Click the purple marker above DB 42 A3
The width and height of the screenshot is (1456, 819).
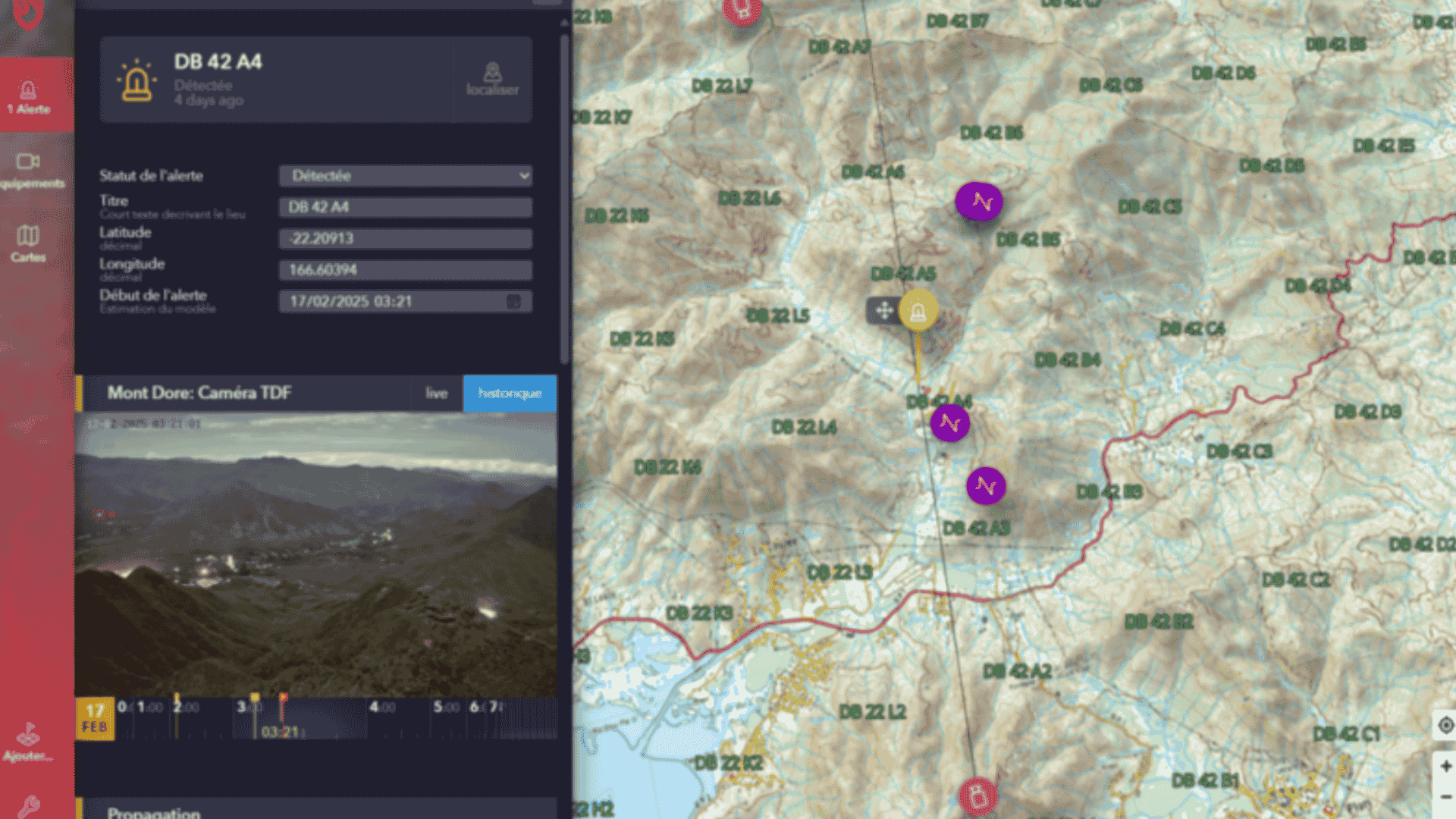pyautogui.click(x=986, y=485)
